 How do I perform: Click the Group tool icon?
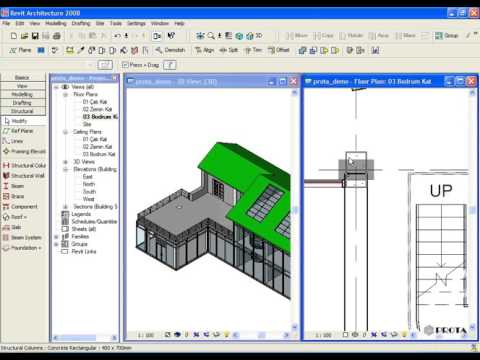(x=447, y=36)
